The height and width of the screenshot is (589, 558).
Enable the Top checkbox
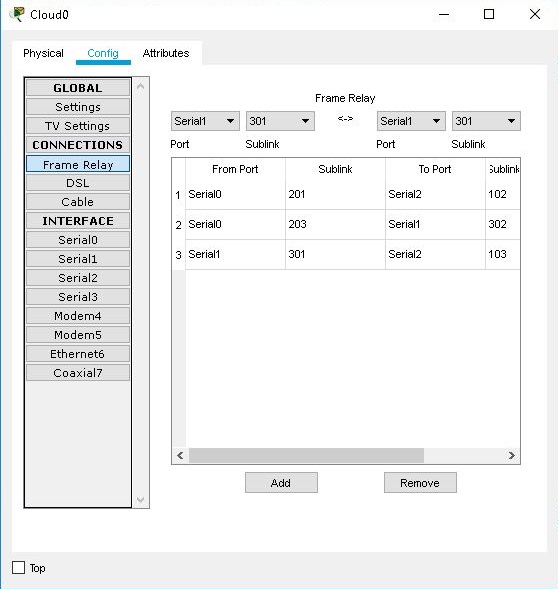click(x=18, y=568)
